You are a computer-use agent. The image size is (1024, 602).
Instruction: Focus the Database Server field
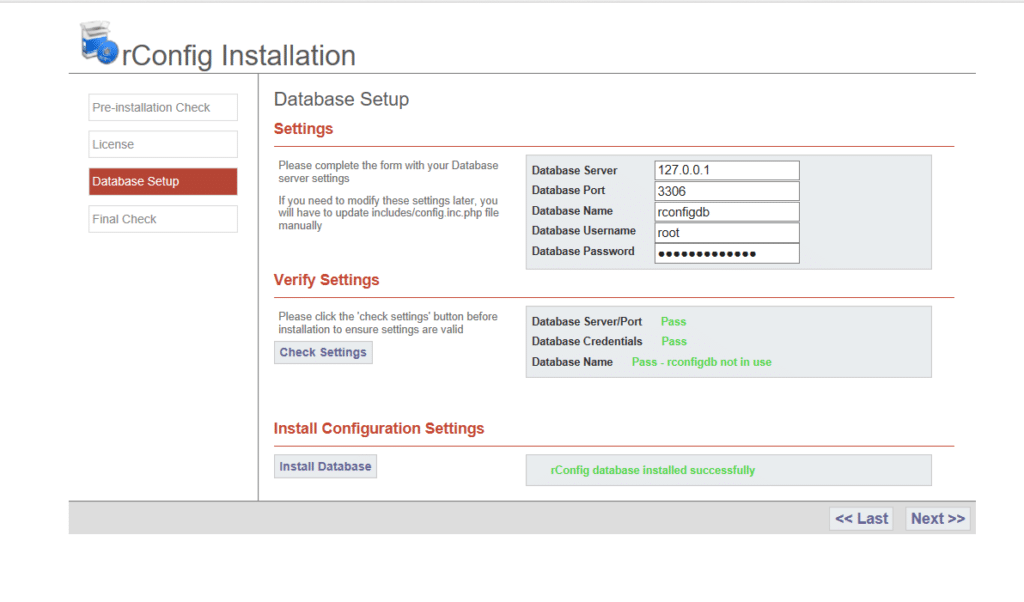(726, 170)
